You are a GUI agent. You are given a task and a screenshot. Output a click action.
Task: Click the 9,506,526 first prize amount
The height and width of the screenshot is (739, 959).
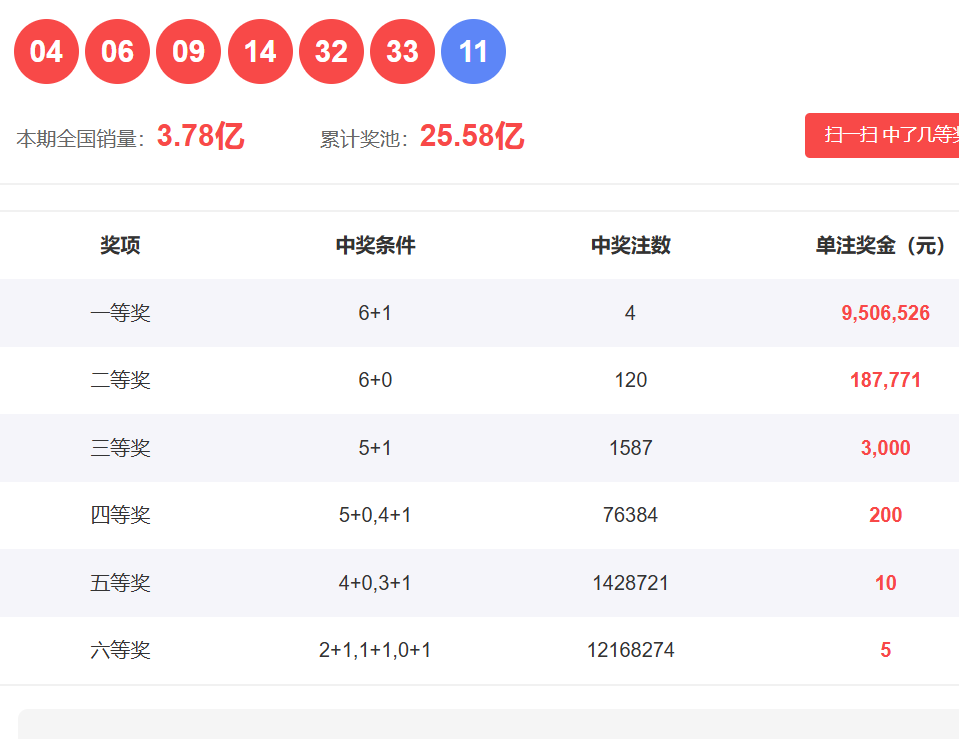(885, 313)
